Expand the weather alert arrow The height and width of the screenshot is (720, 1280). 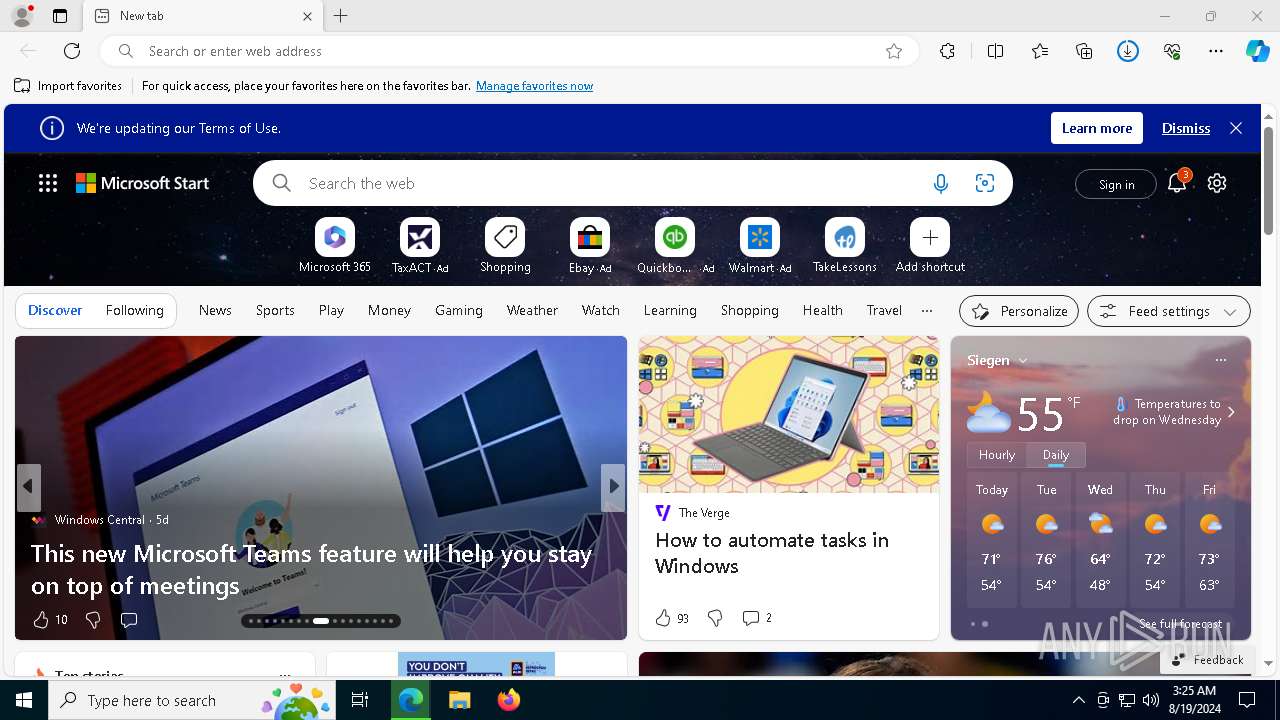coord(1231,412)
